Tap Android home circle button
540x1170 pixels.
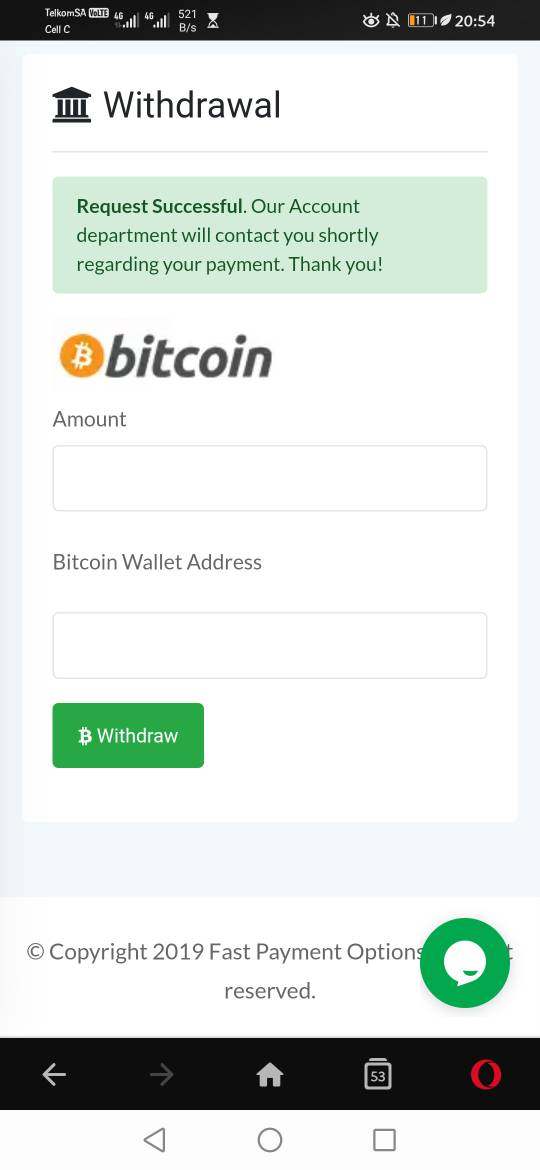click(x=270, y=1139)
